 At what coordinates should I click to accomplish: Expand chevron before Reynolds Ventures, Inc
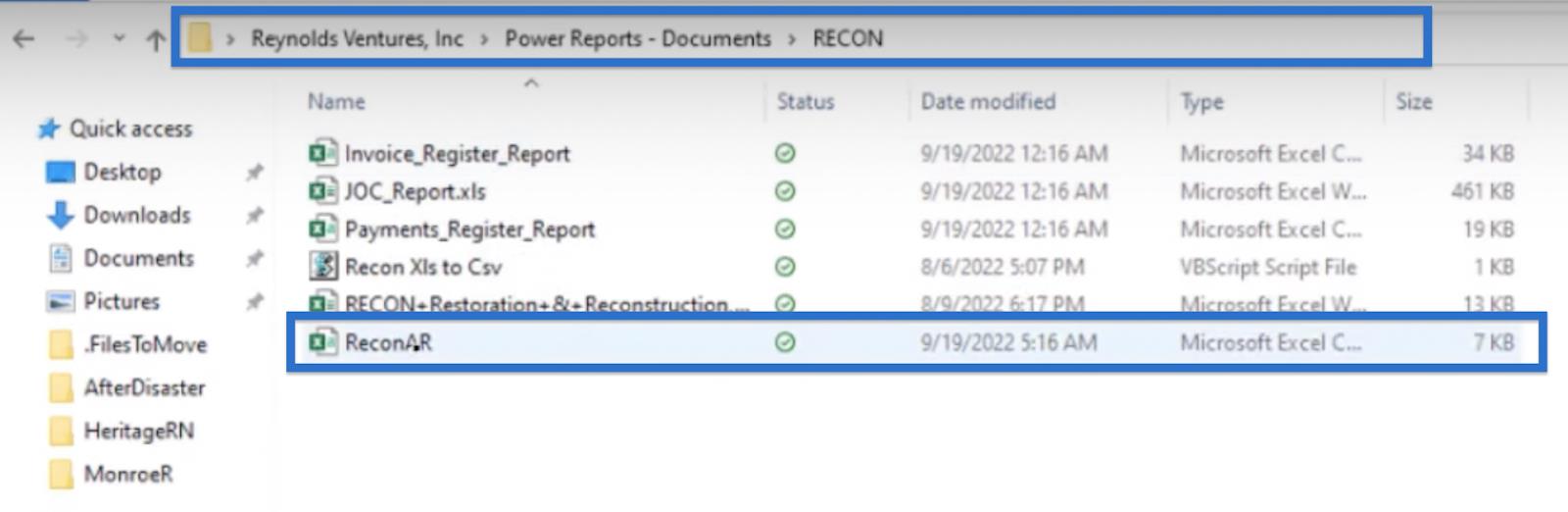[x=231, y=39]
